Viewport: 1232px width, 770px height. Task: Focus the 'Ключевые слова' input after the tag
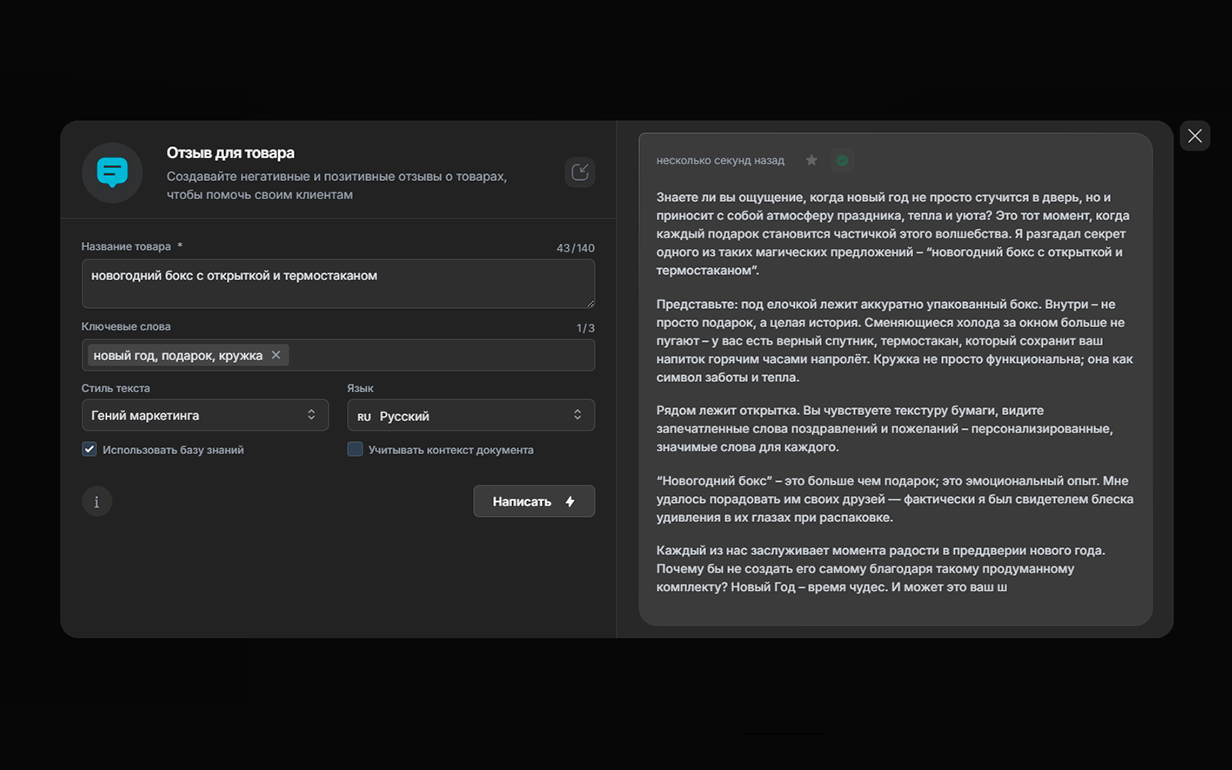440,355
